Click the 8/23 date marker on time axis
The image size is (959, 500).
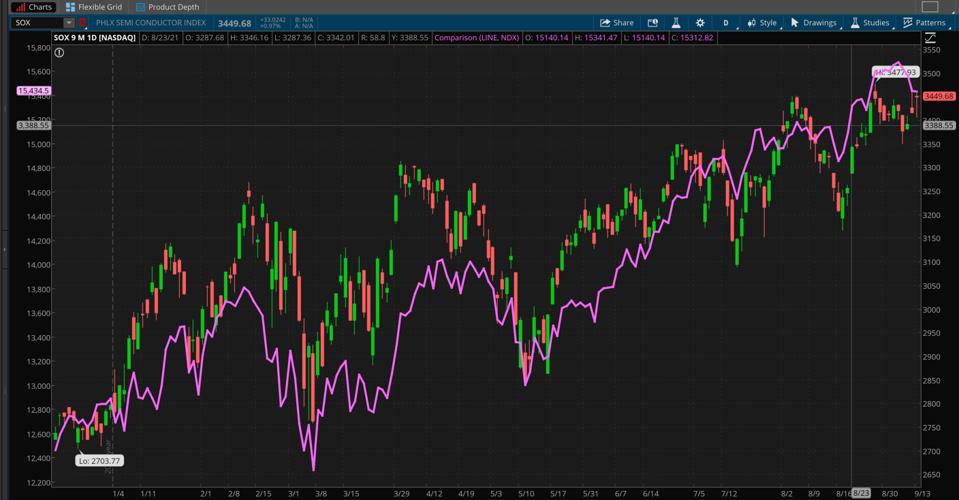coord(861,493)
